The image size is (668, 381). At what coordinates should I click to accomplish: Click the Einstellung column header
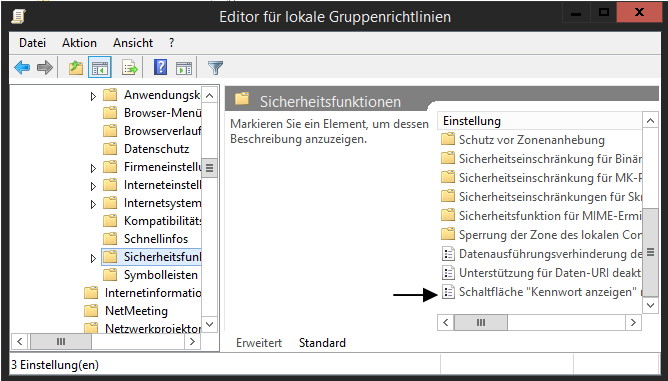pos(539,121)
